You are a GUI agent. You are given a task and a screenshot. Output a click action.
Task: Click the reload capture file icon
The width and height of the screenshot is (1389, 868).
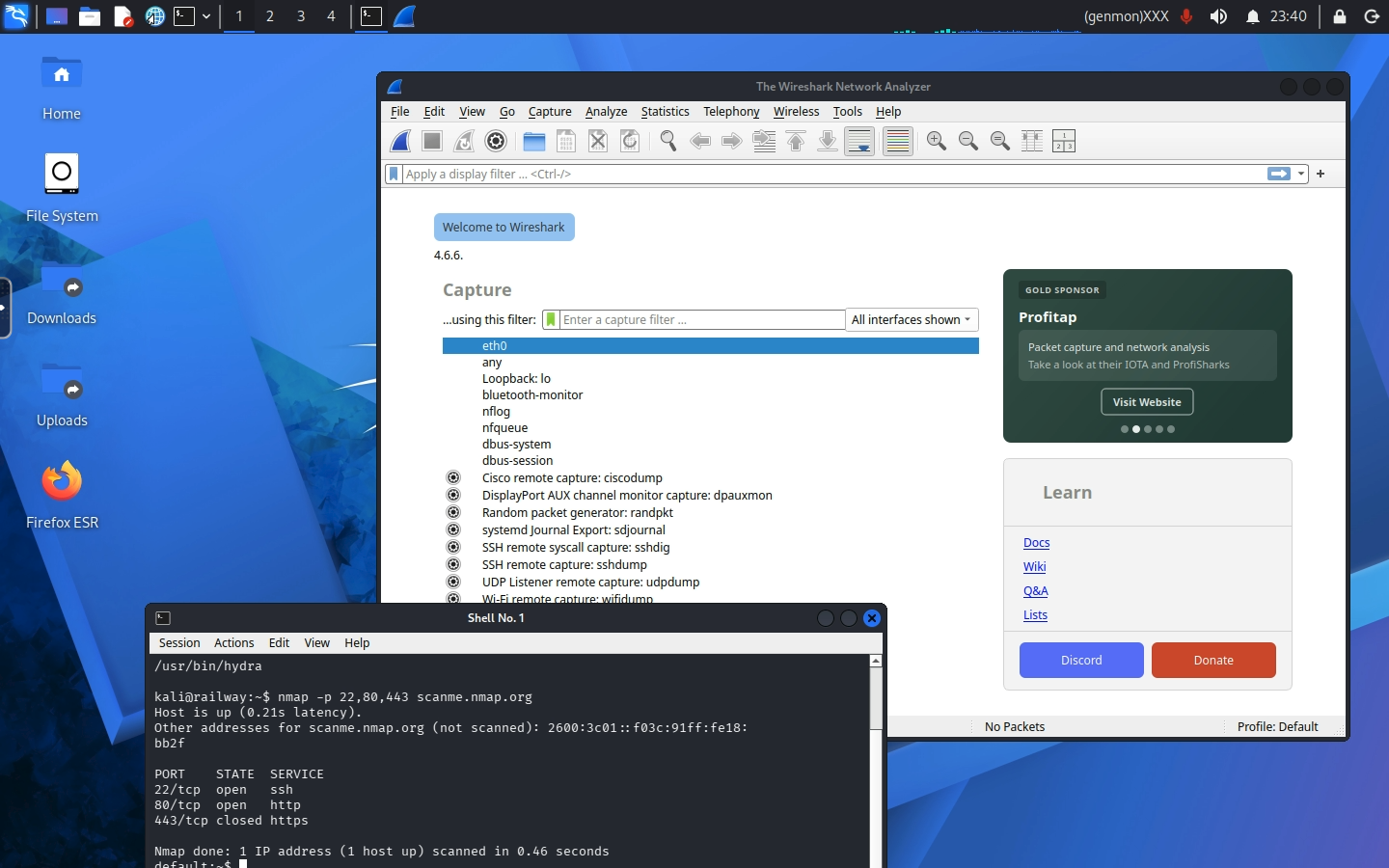pos(630,141)
